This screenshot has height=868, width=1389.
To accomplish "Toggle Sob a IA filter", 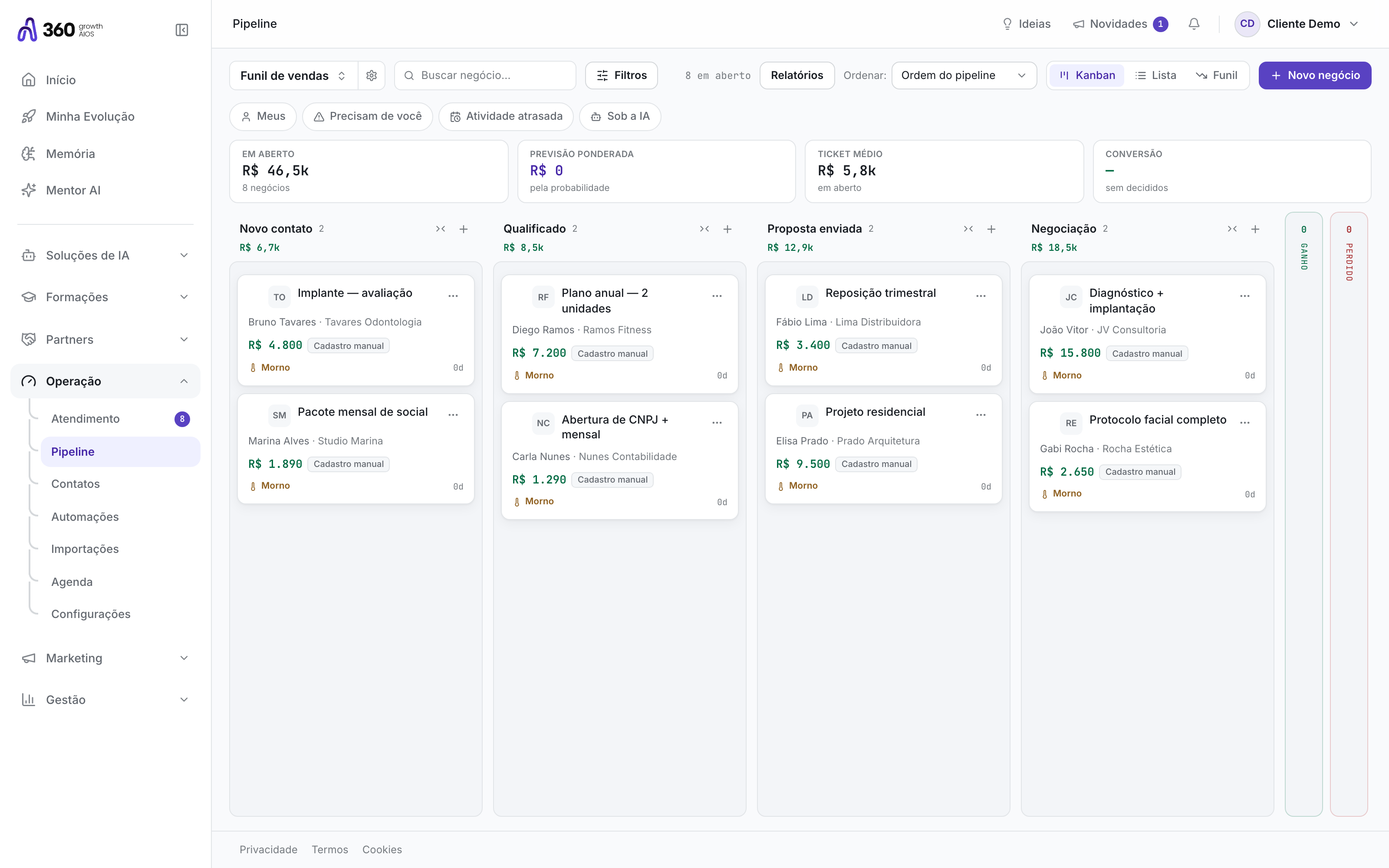I will pyautogui.click(x=620, y=117).
